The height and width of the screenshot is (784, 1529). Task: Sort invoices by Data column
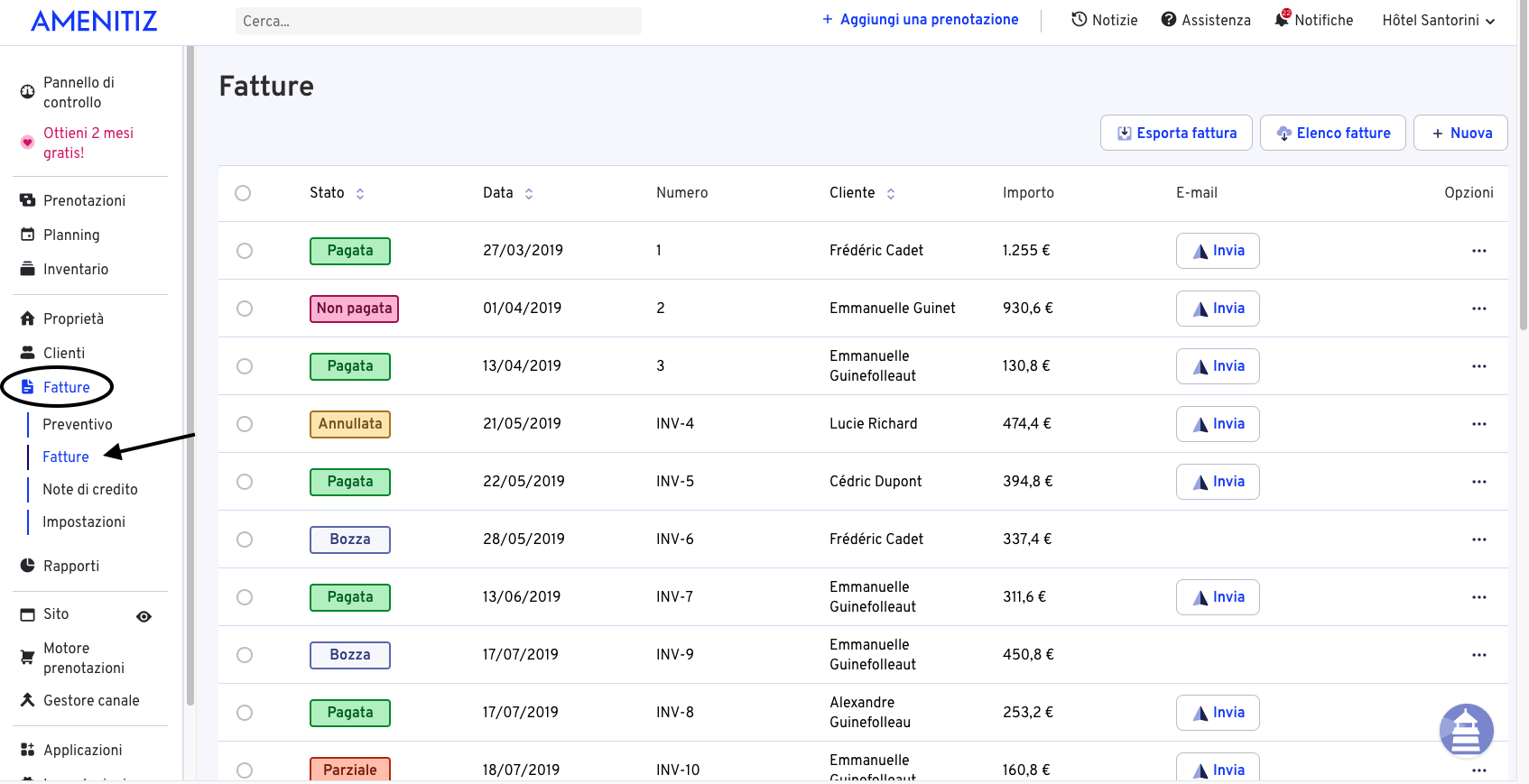click(528, 193)
